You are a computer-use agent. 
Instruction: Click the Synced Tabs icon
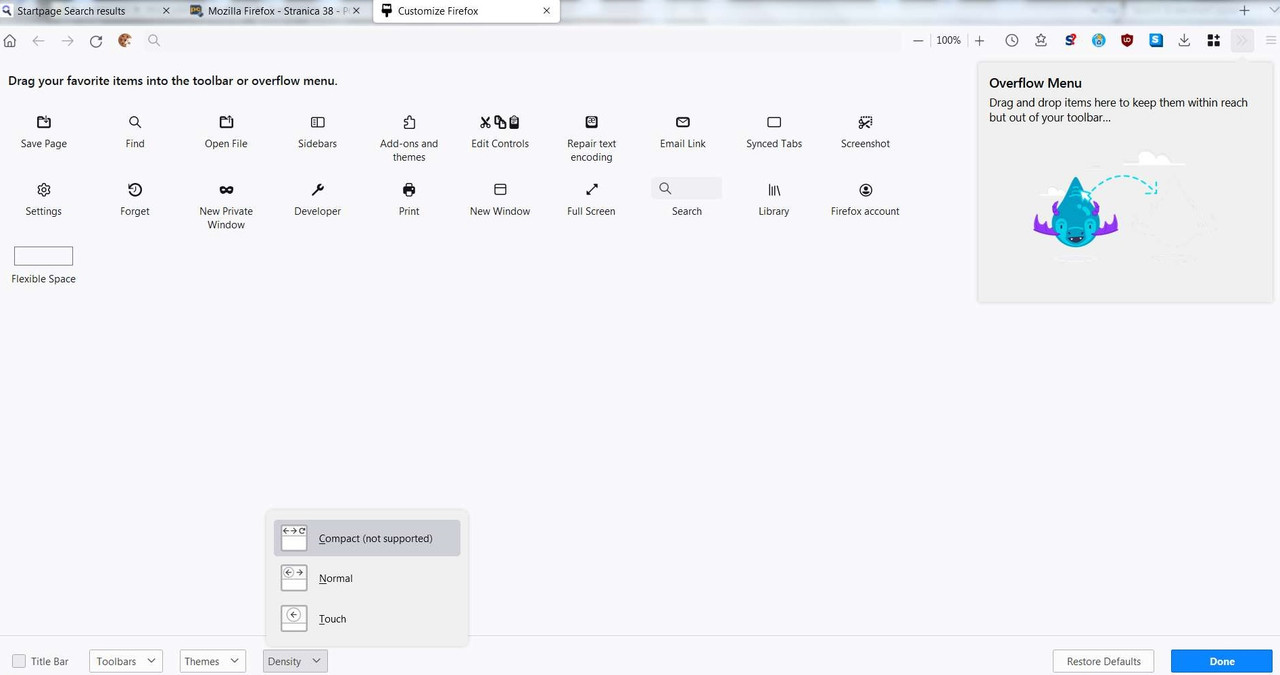774,122
